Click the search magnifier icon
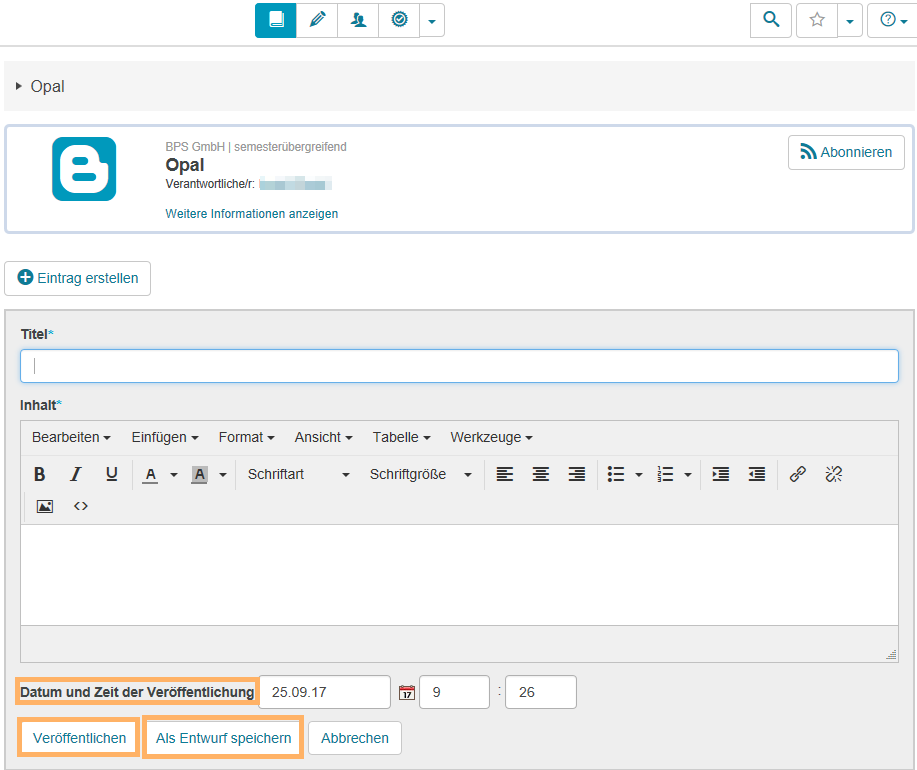This screenshot has width=917, height=770. point(770,20)
